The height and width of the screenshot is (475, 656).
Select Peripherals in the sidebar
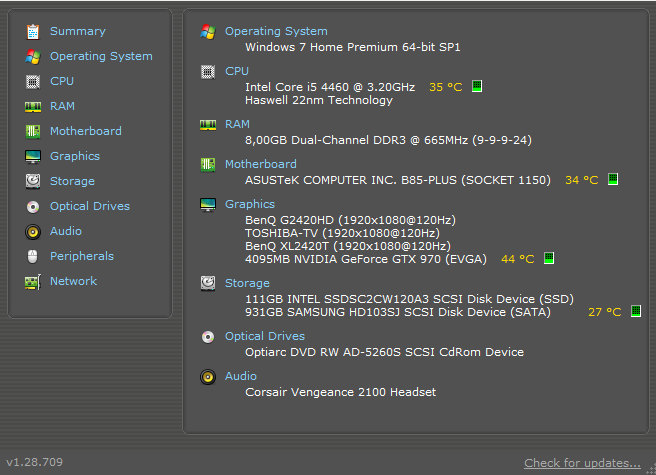point(82,256)
